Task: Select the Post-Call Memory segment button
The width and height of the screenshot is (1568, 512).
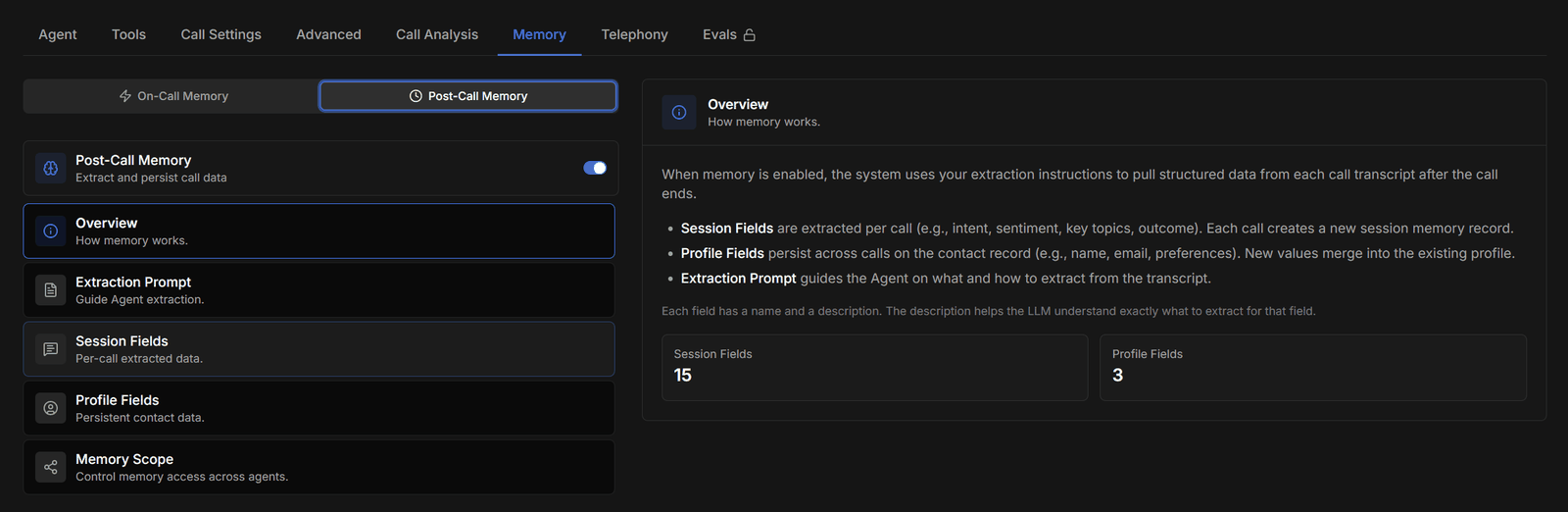Action: 468,96
